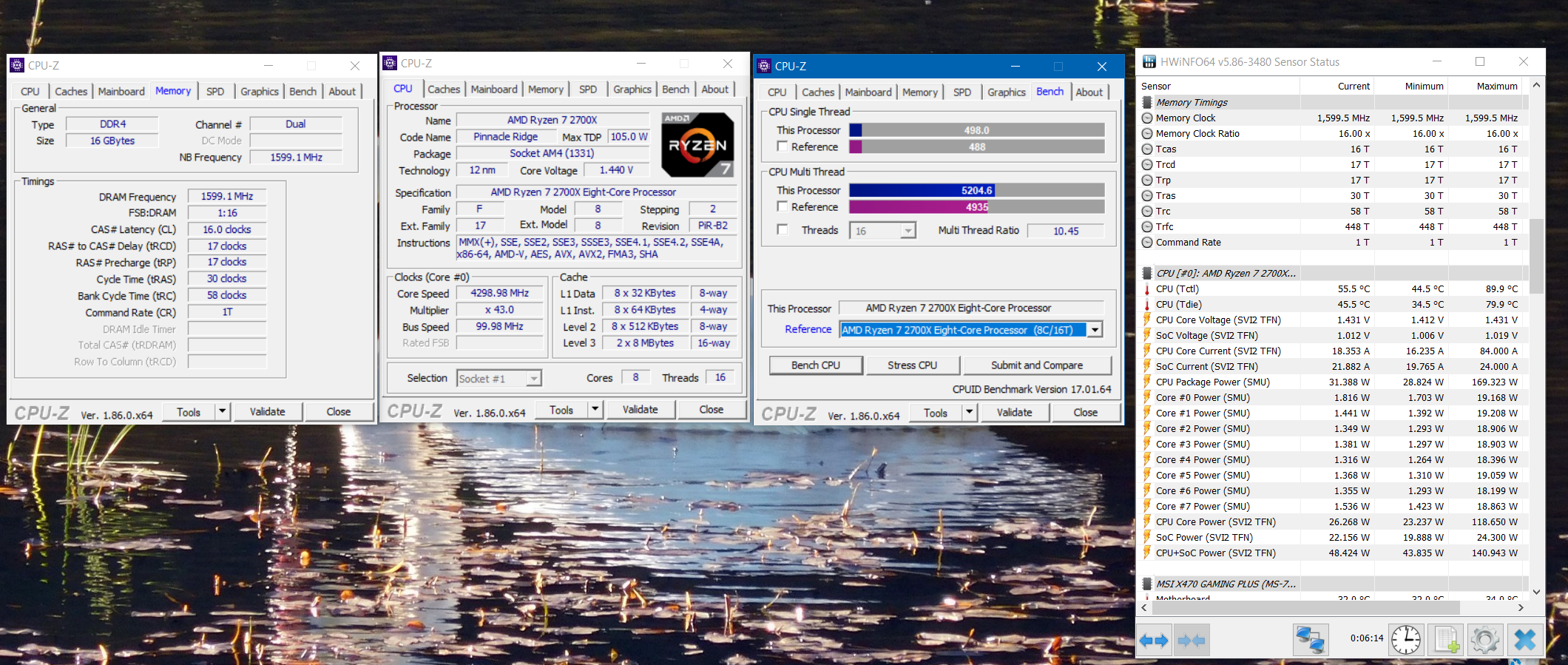Image resolution: width=1568 pixels, height=665 pixels.
Task: Enable Reference checkbox under CPU Multi Thread
Action: tap(782, 206)
